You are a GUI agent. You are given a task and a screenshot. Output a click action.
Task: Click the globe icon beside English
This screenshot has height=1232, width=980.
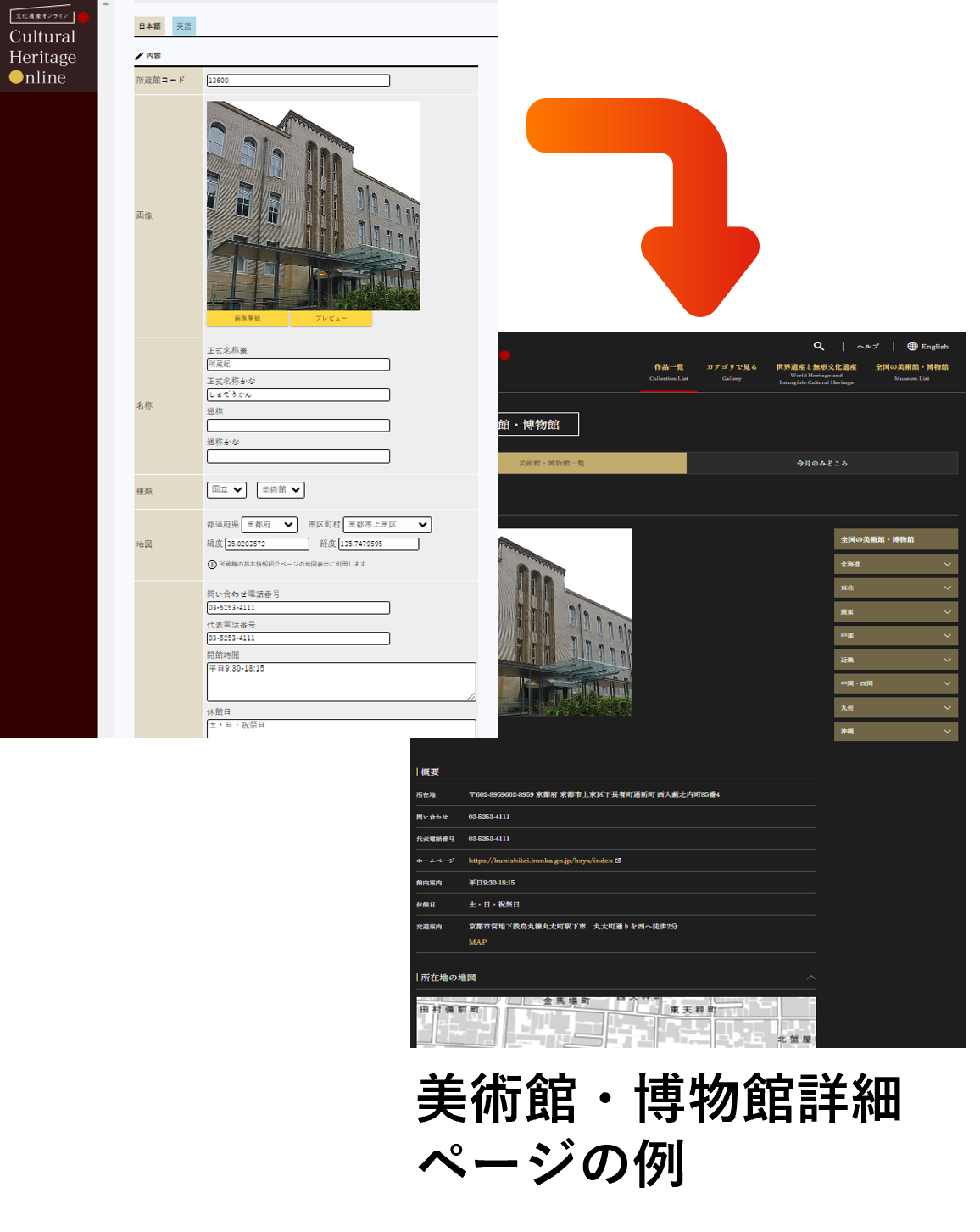912,346
